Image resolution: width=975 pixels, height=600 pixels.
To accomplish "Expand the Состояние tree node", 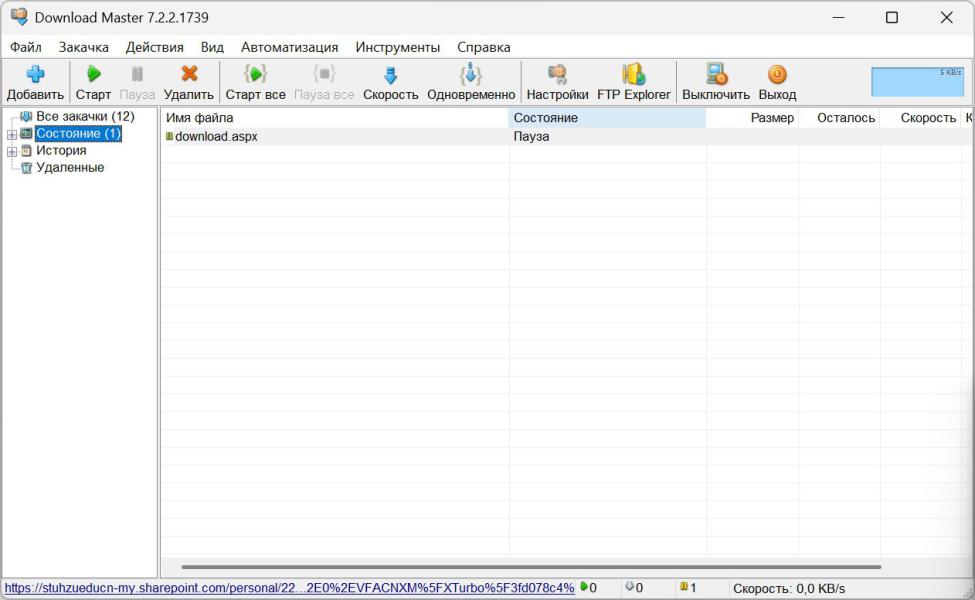I will pyautogui.click(x=12, y=134).
